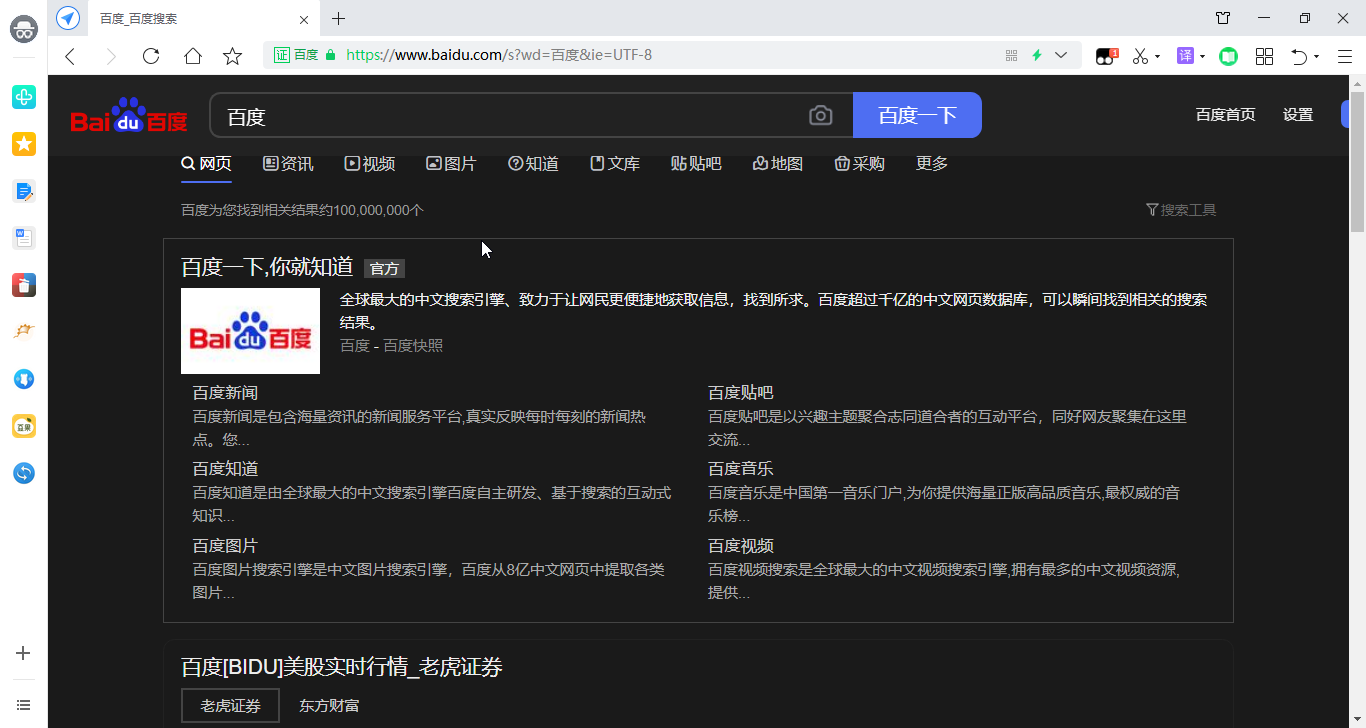Viewport: 1366px width, 728px height.
Task: Open the 百度一下,你就知道 result title
Action: click(267, 267)
